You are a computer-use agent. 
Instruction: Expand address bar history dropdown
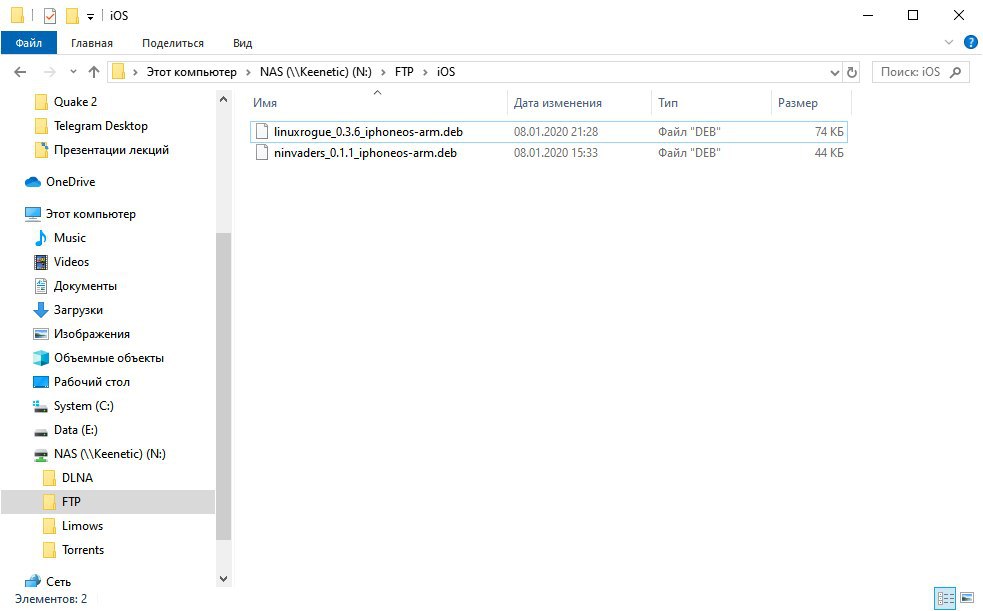click(x=834, y=73)
